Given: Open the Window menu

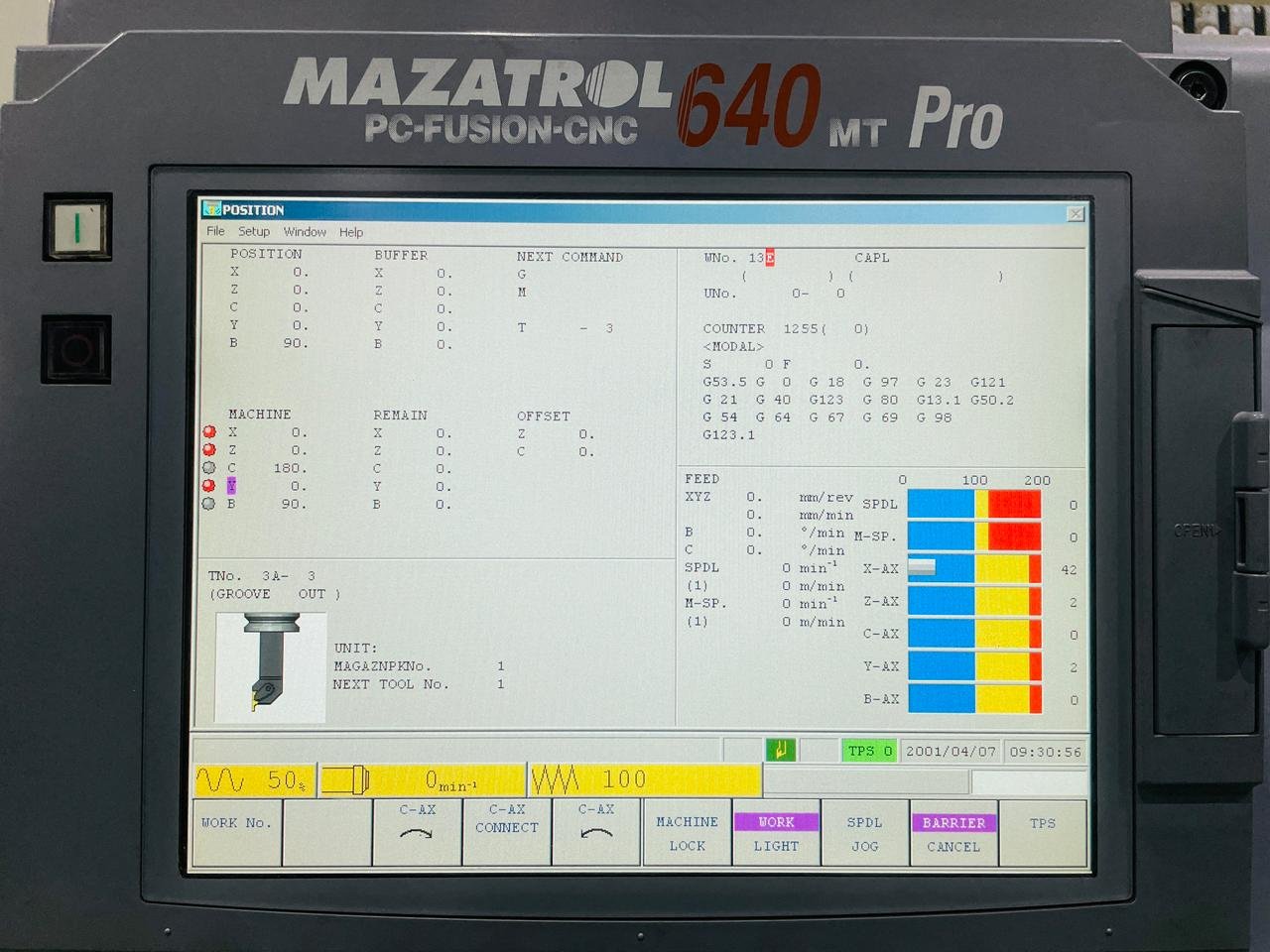Looking at the screenshot, I should tap(305, 232).
